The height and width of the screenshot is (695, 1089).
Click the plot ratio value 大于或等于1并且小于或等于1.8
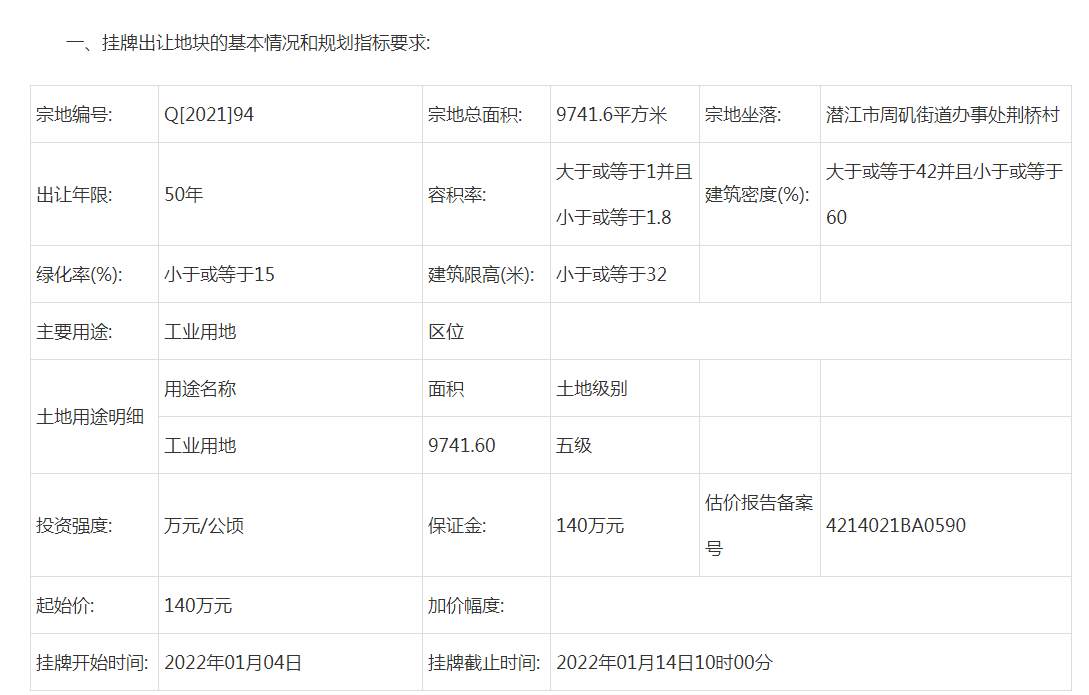pos(623,194)
